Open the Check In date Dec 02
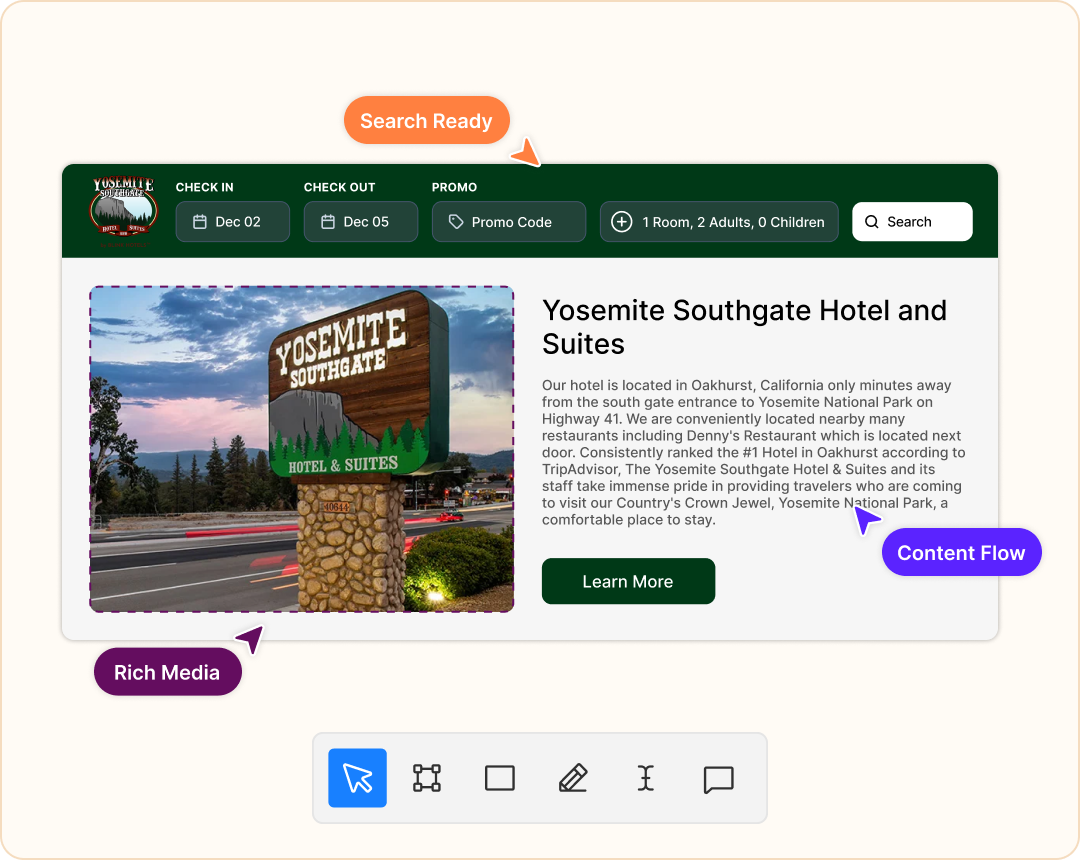This screenshot has height=860, width=1080. coord(233,222)
